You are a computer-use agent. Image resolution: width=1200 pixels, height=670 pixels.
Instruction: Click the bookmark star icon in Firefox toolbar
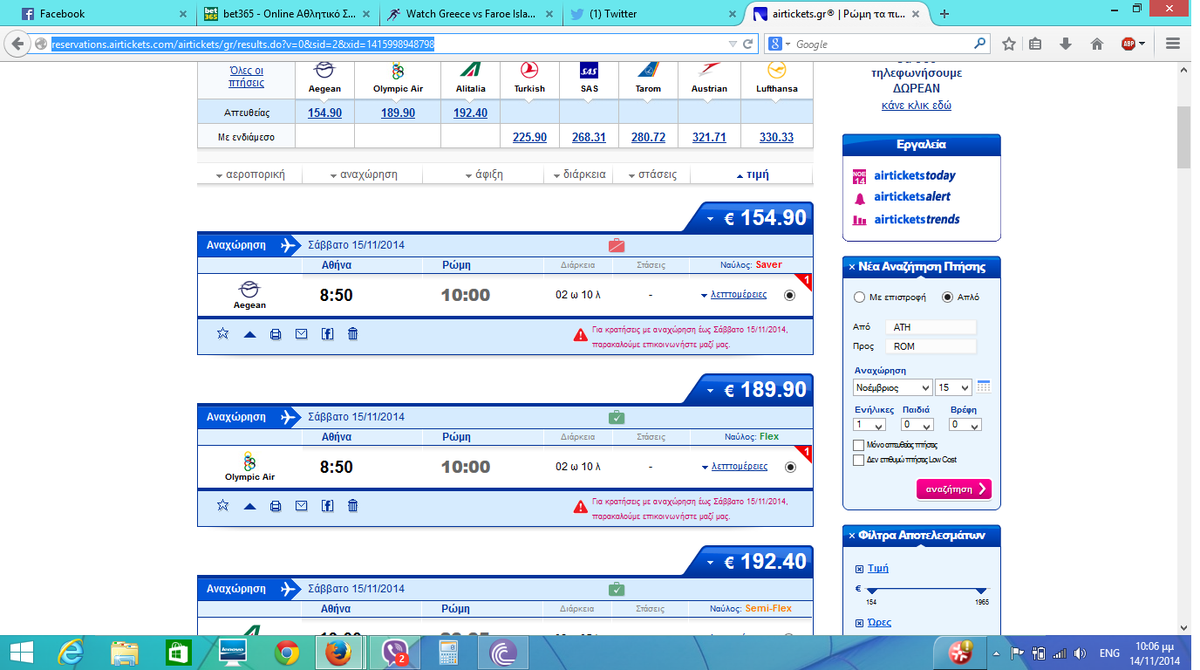pos(1009,44)
